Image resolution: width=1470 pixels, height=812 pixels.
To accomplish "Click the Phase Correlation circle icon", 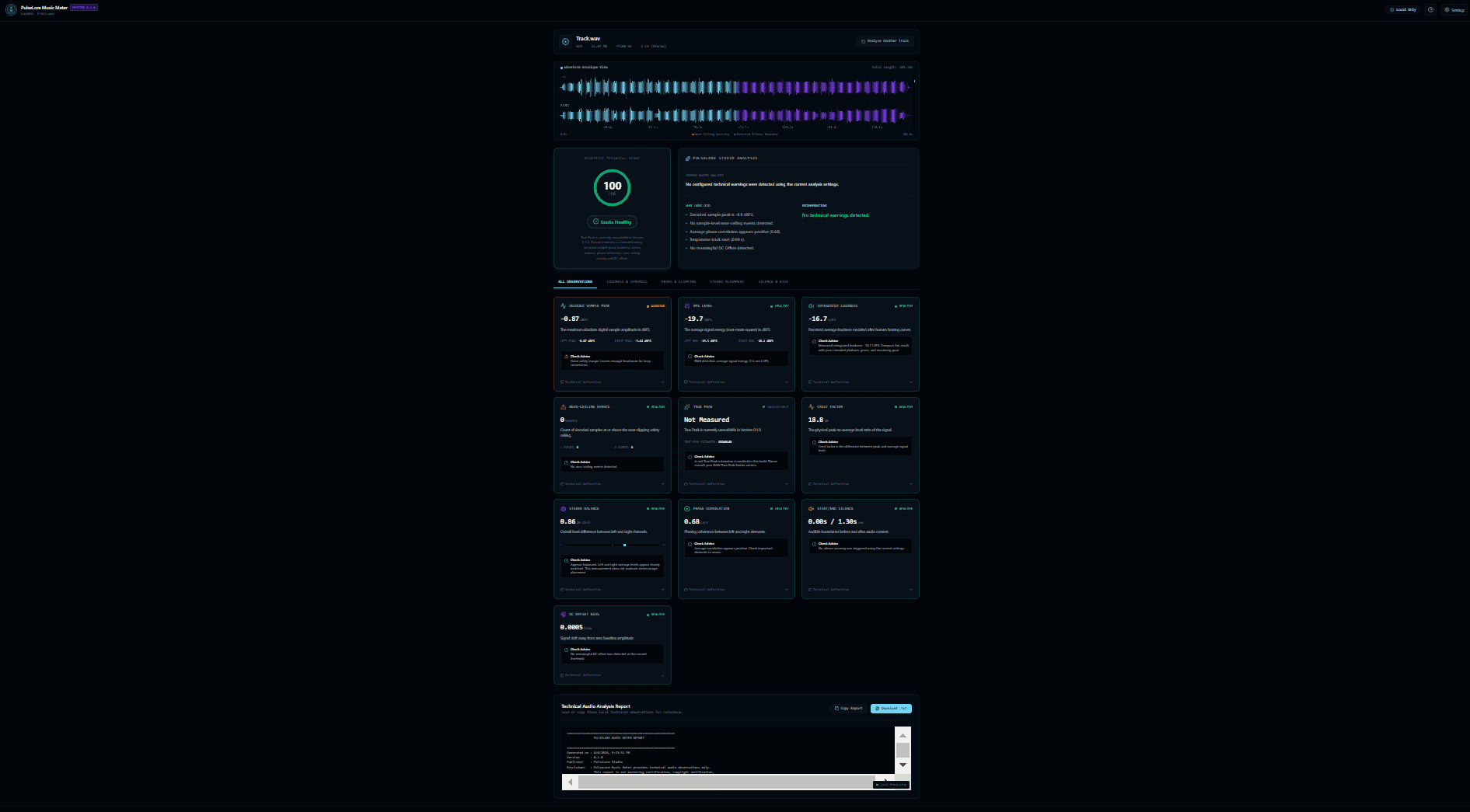I will click(687, 509).
